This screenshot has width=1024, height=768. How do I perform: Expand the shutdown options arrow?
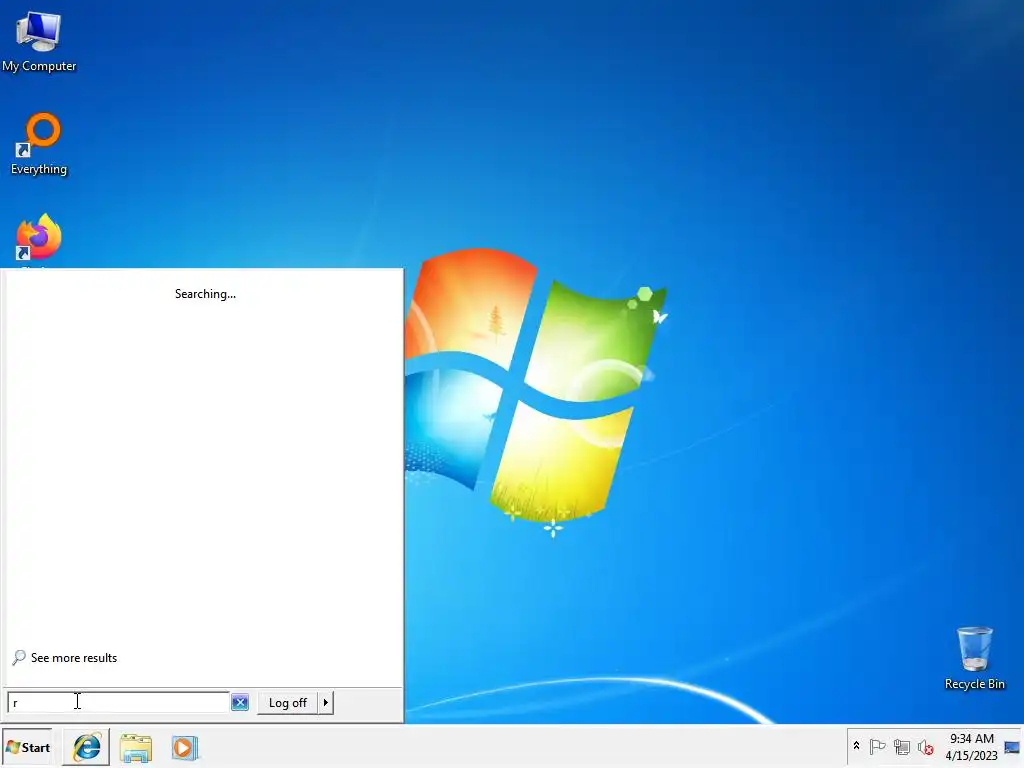[x=326, y=703]
